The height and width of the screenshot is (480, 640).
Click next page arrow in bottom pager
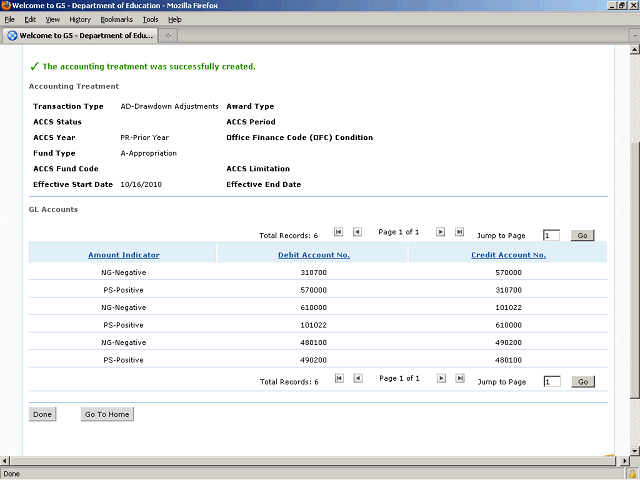point(440,379)
